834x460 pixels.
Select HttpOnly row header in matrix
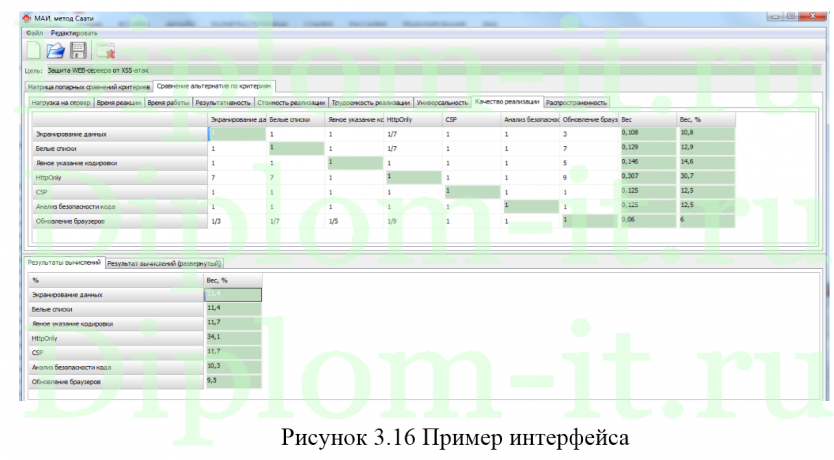click(120, 178)
